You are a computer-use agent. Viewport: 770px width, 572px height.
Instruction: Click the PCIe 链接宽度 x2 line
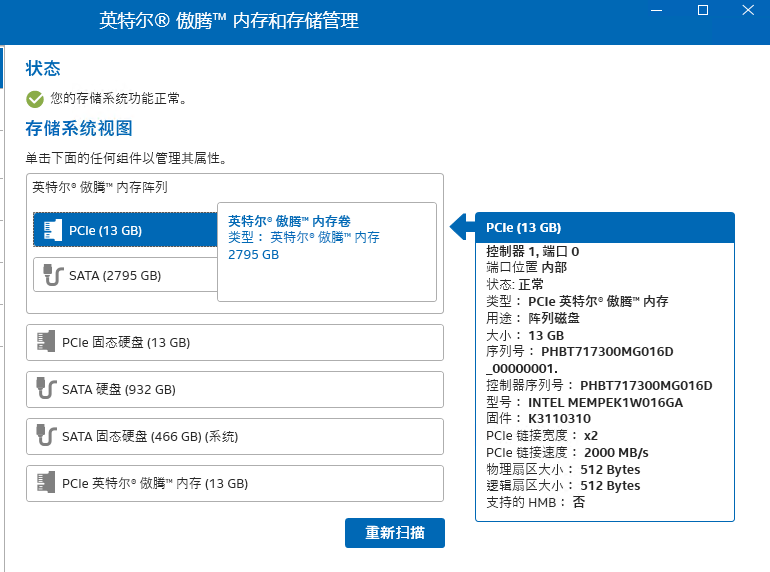542,436
